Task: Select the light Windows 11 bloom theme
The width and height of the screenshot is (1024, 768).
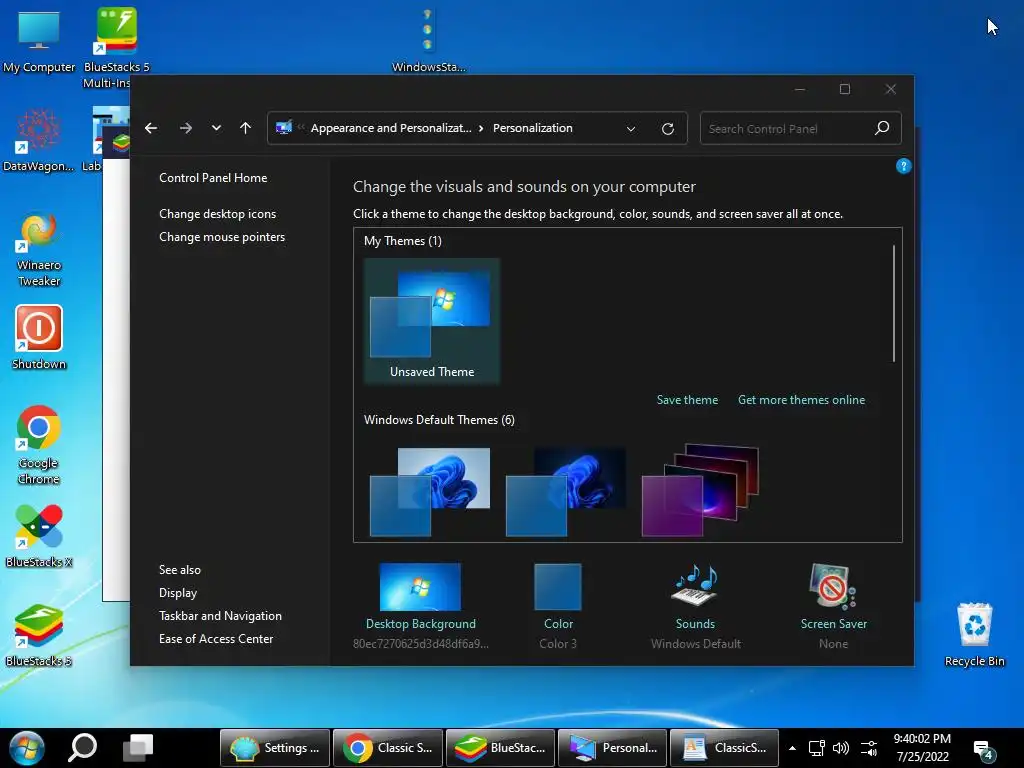Action: (430, 492)
